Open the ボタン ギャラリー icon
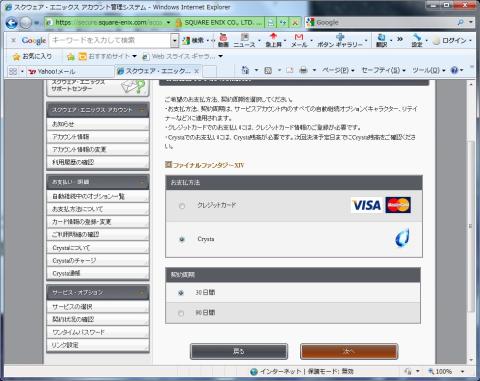 (x=339, y=40)
